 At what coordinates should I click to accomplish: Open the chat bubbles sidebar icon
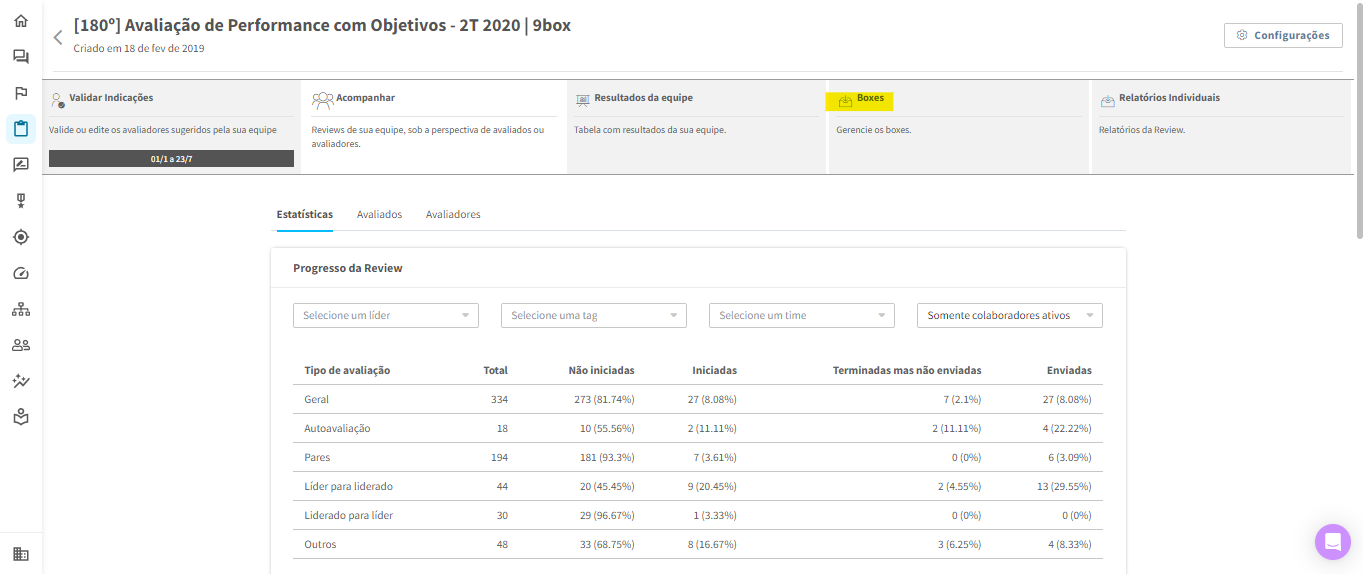tap(21, 57)
